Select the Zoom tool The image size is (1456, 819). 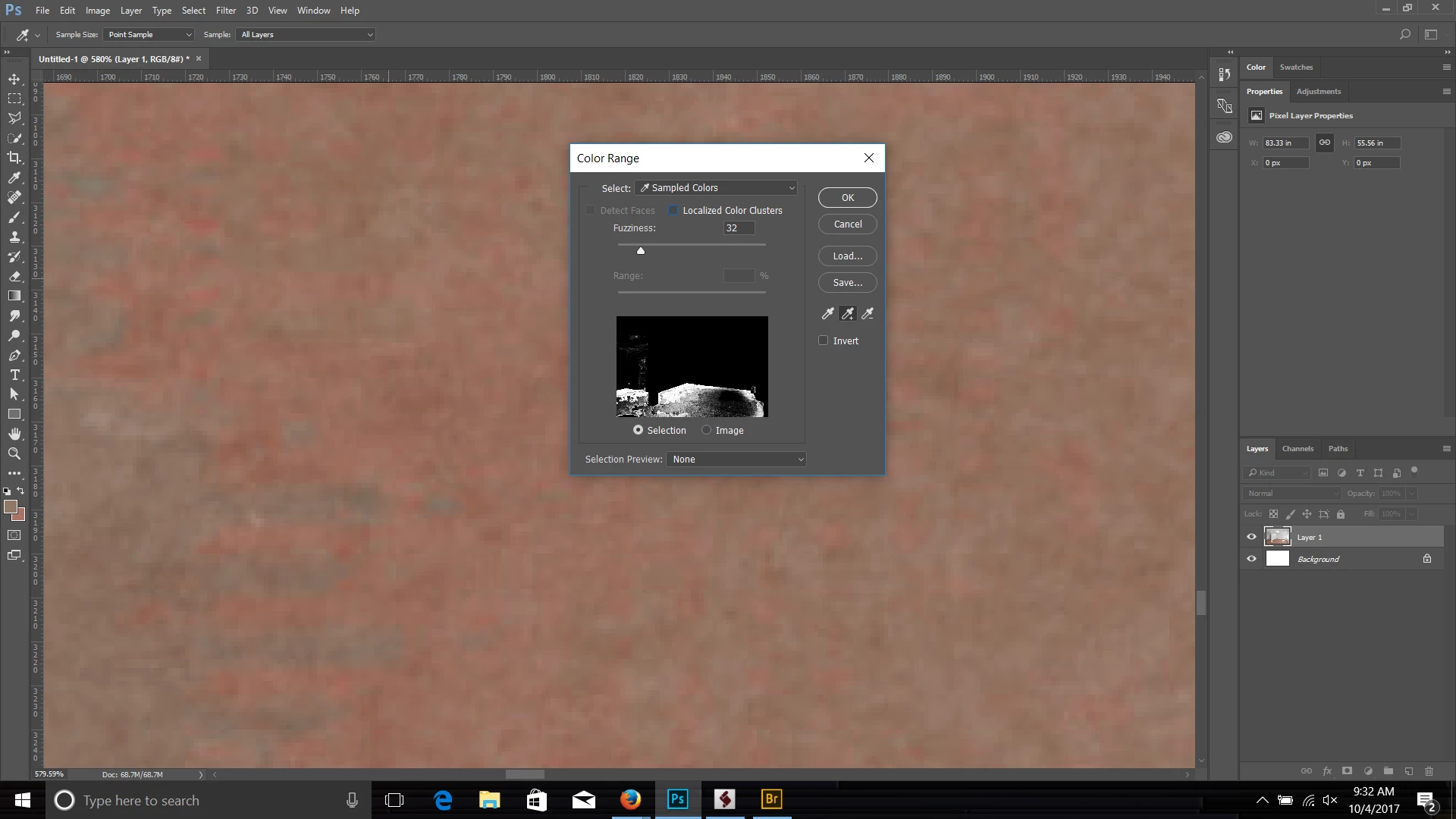click(x=14, y=453)
